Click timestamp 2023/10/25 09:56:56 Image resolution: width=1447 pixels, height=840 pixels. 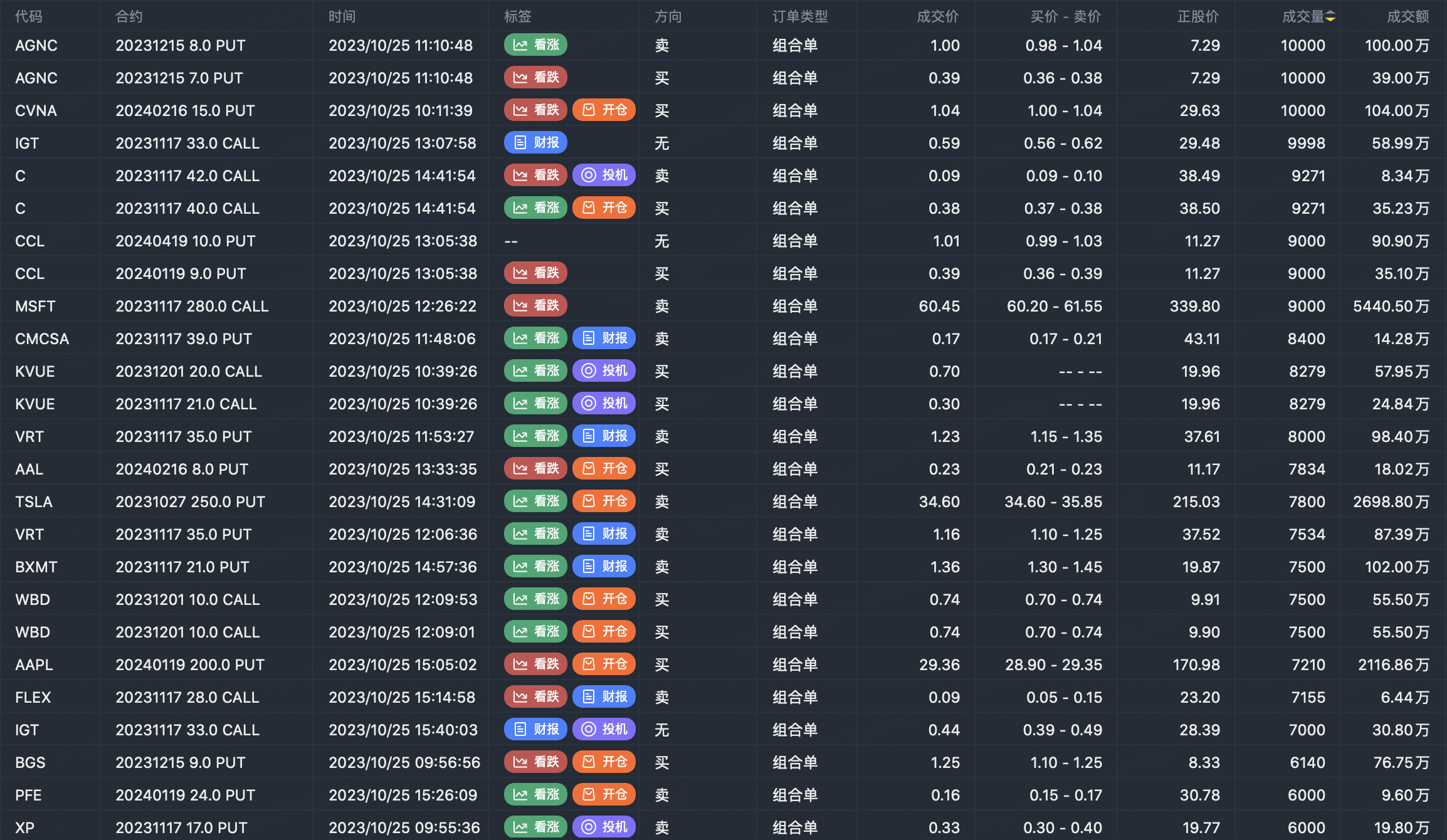click(x=404, y=762)
